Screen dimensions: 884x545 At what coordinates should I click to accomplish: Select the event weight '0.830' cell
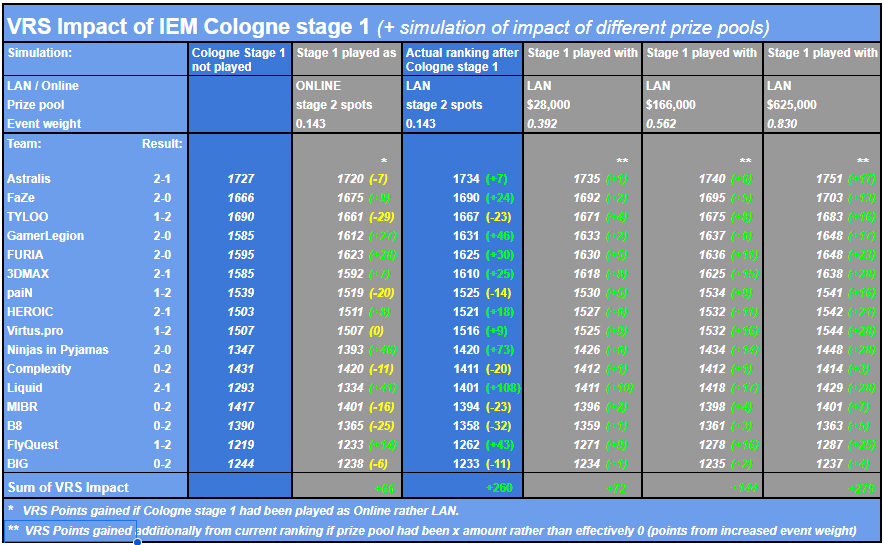point(782,123)
